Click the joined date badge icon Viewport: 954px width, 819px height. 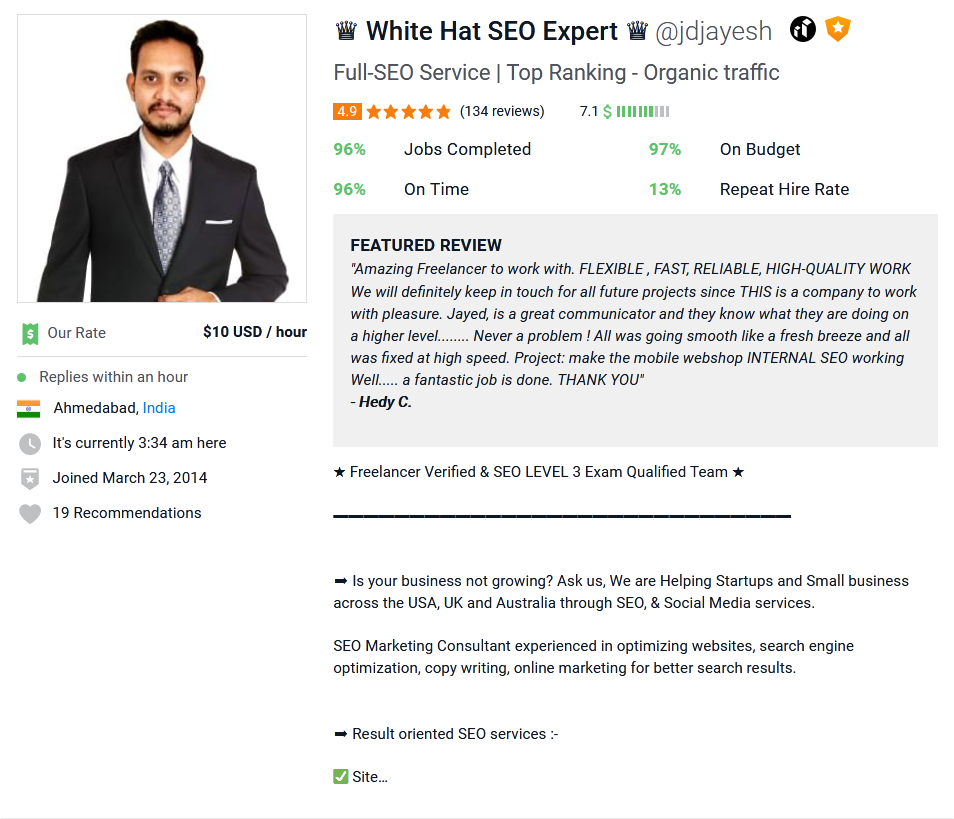[30, 478]
